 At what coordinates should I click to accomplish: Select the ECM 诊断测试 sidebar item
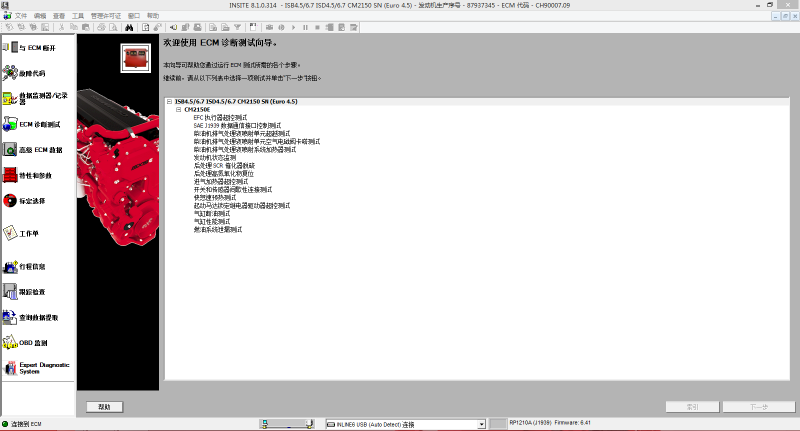[31, 124]
